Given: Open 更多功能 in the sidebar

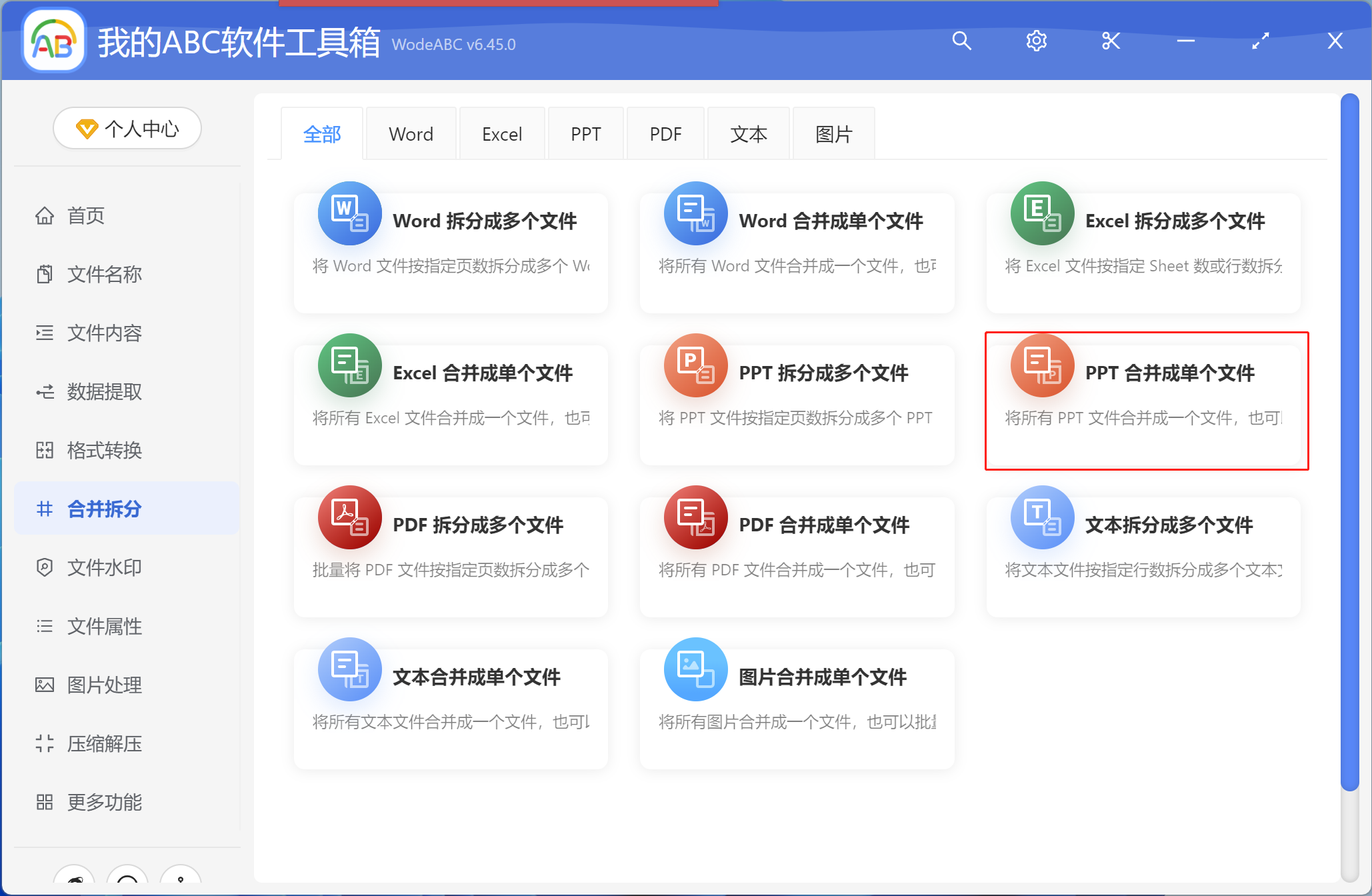Looking at the screenshot, I should pyautogui.click(x=104, y=802).
